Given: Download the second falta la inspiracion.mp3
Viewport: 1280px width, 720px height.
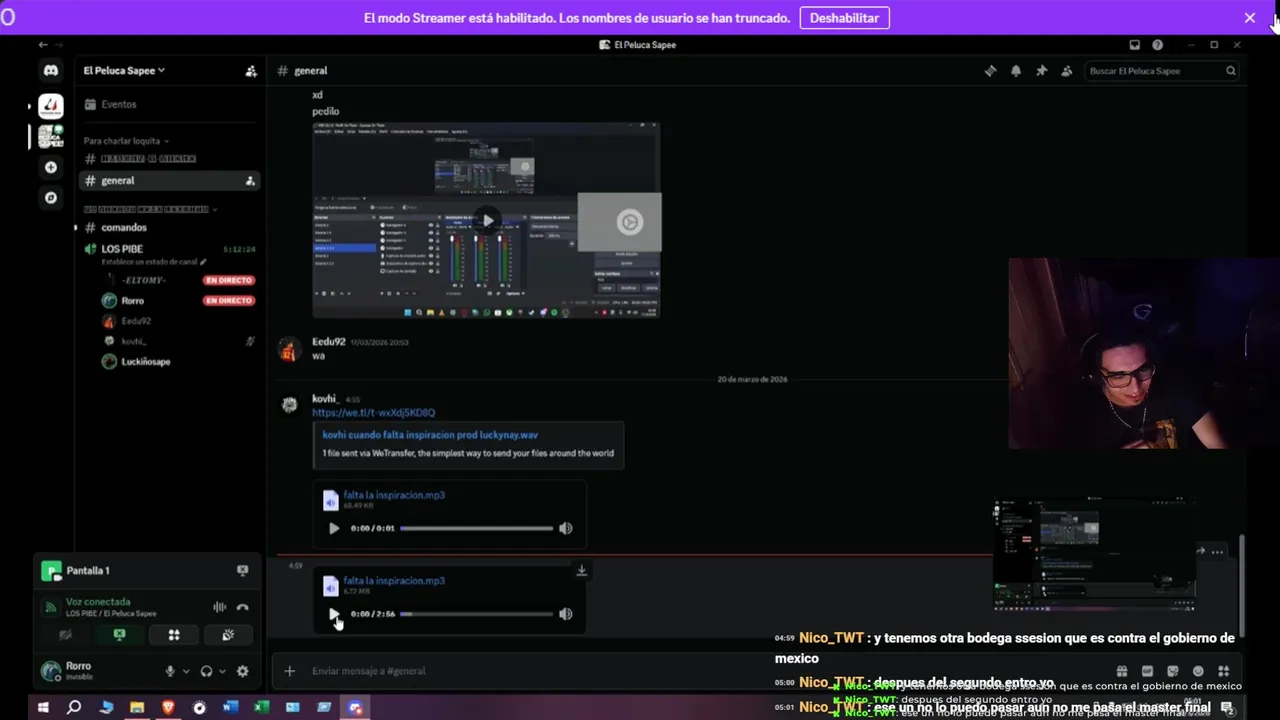Looking at the screenshot, I should pos(581,571).
